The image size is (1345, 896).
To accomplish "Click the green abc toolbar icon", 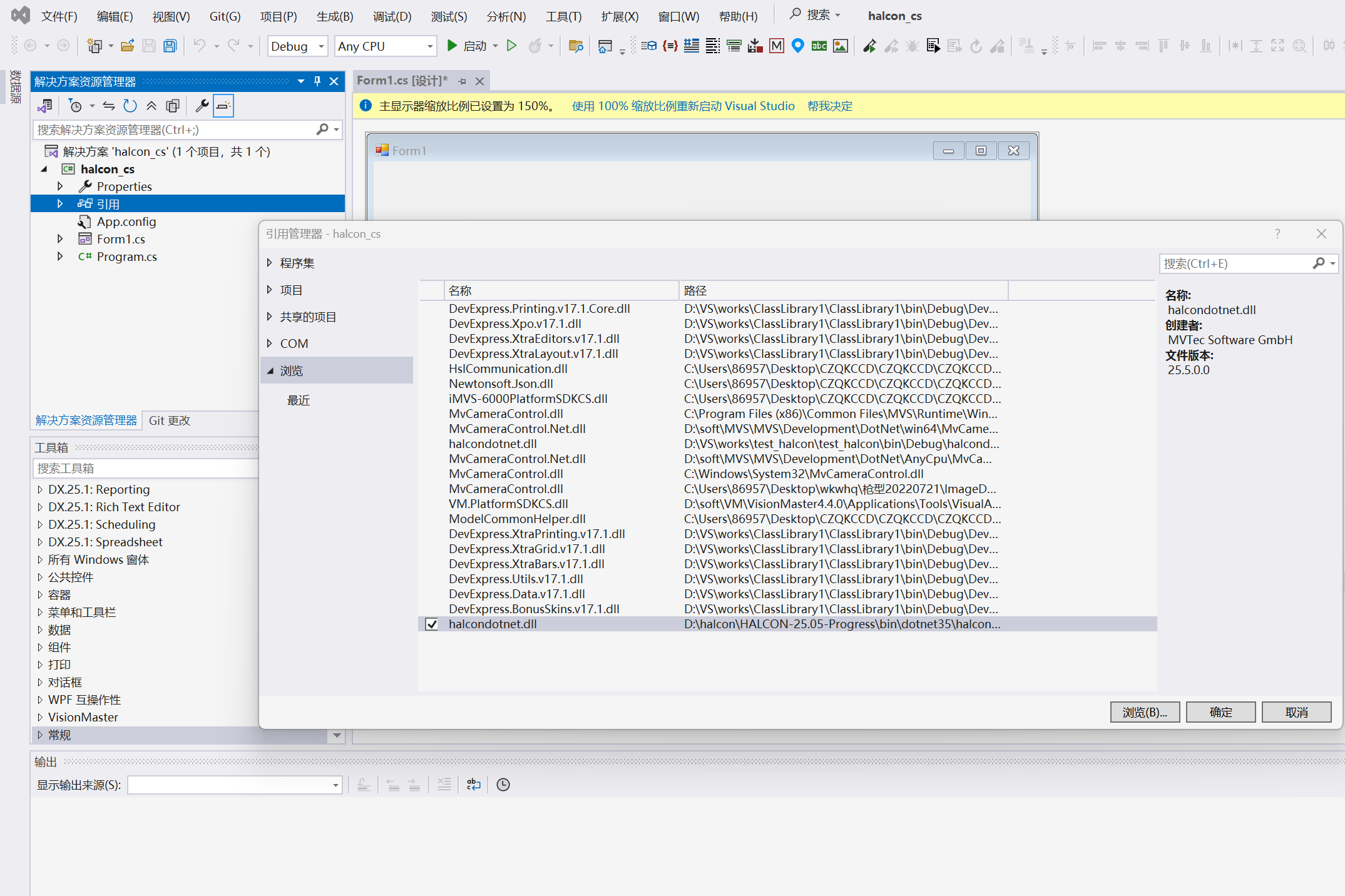I will coord(819,46).
